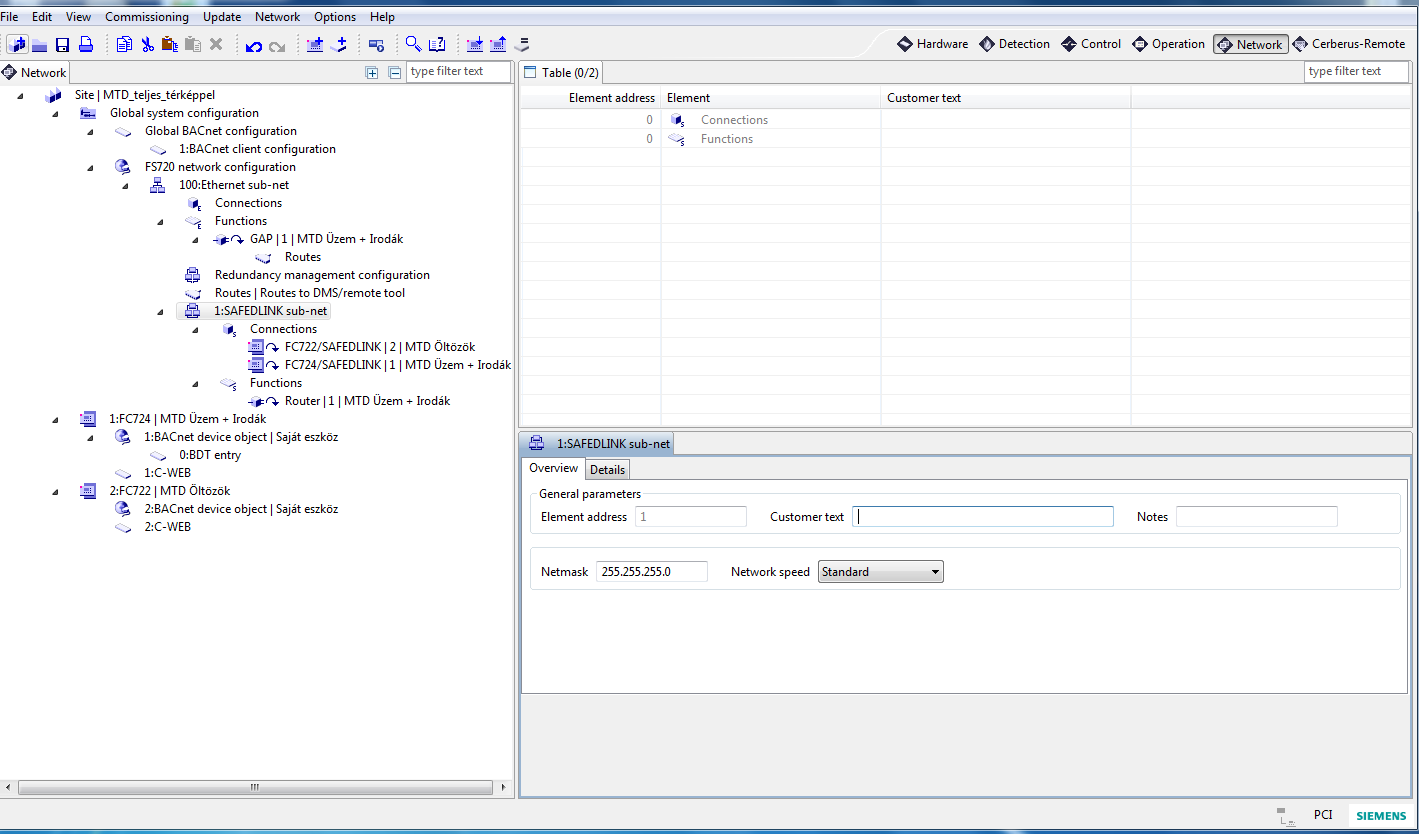Click the Cut (scissors) toolbar icon
This screenshot has width=1419, height=834.
point(147,45)
